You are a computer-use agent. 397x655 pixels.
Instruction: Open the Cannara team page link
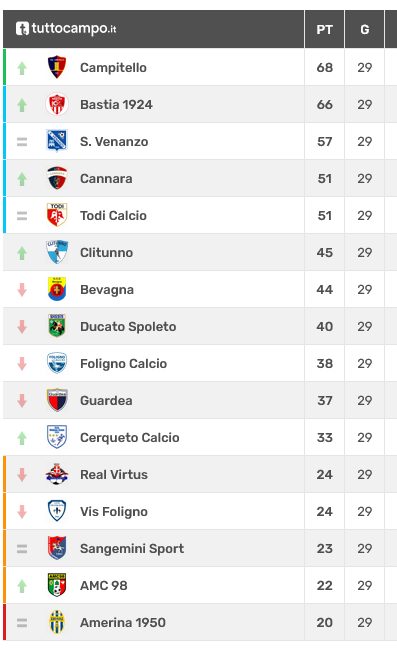coord(106,179)
